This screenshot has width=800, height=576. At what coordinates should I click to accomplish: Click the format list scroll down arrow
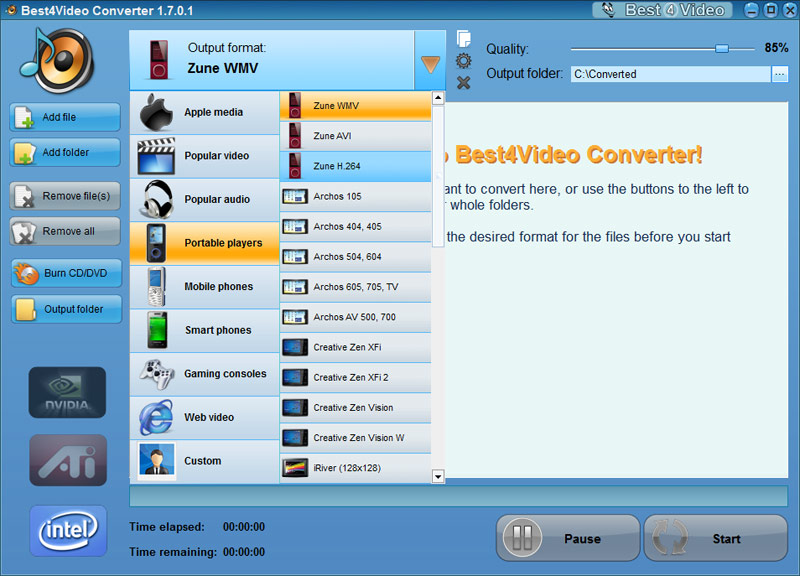(438, 477)
